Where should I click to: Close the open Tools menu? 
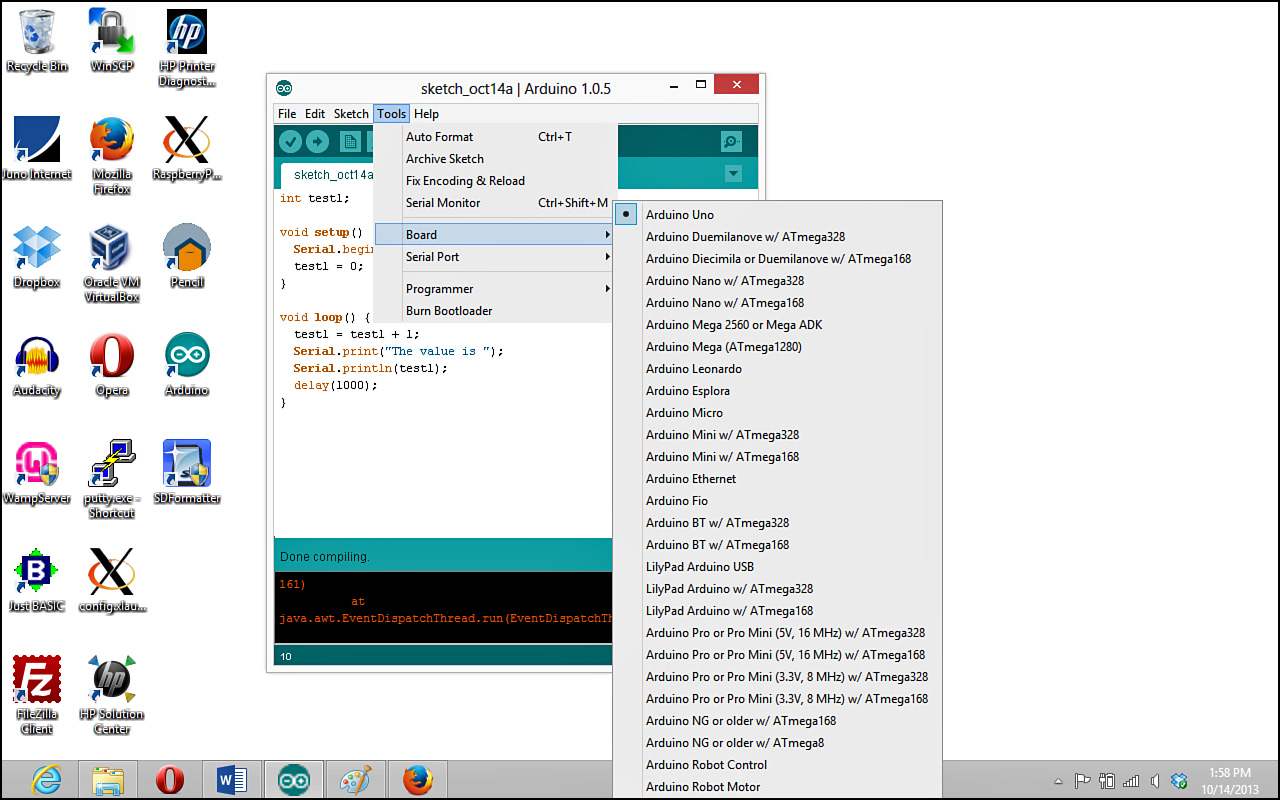pos(391,114)
